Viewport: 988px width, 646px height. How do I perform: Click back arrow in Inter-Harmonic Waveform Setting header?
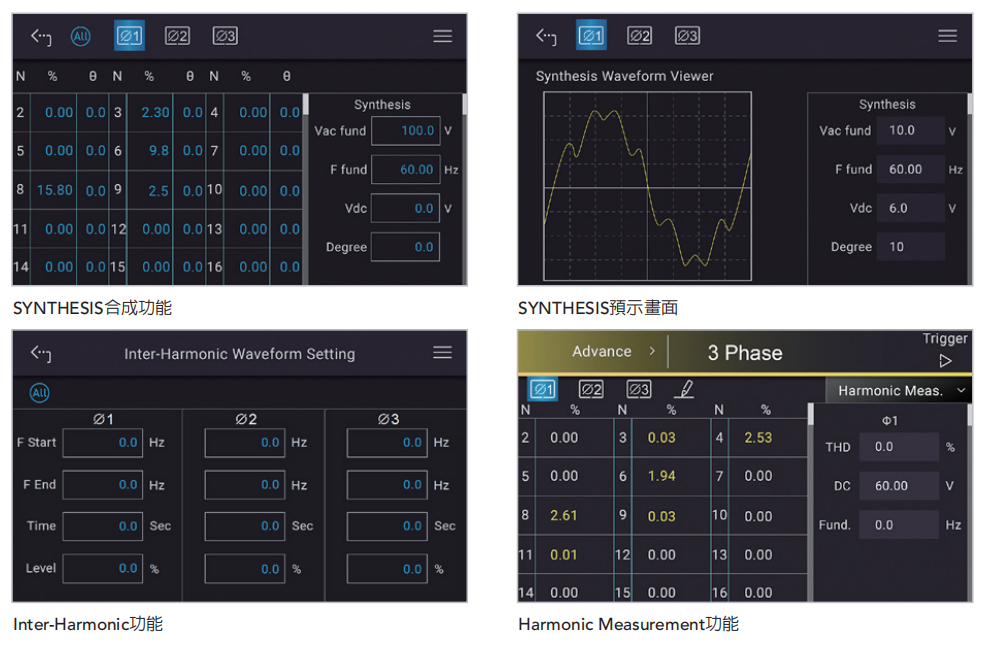40,353
